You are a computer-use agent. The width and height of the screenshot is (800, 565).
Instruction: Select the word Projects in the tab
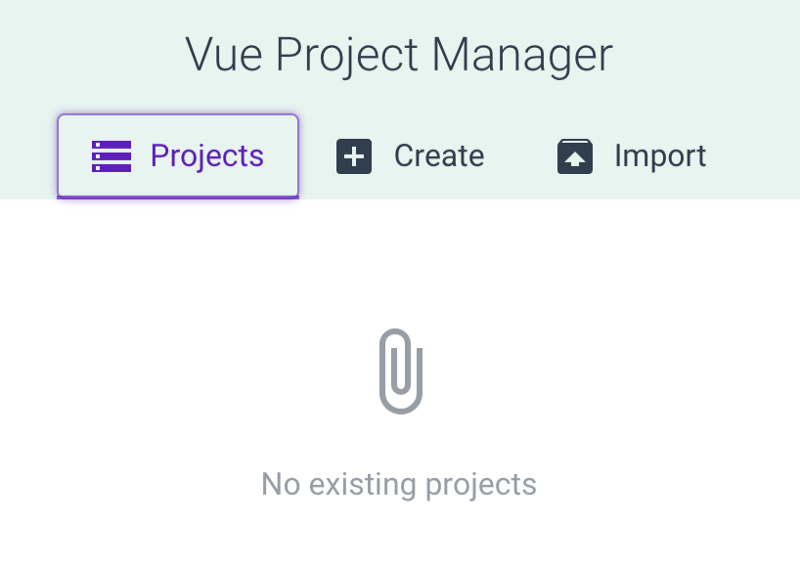[x=207, y=156]
